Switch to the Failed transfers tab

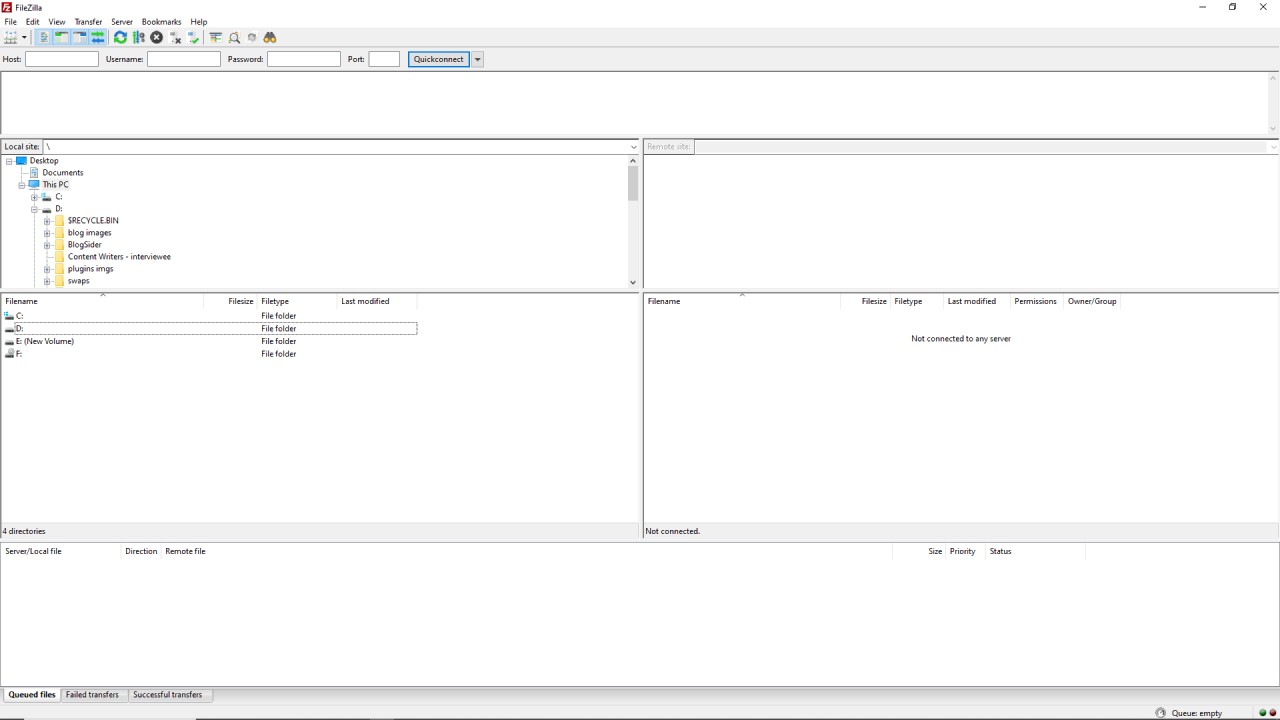point(92,694)
